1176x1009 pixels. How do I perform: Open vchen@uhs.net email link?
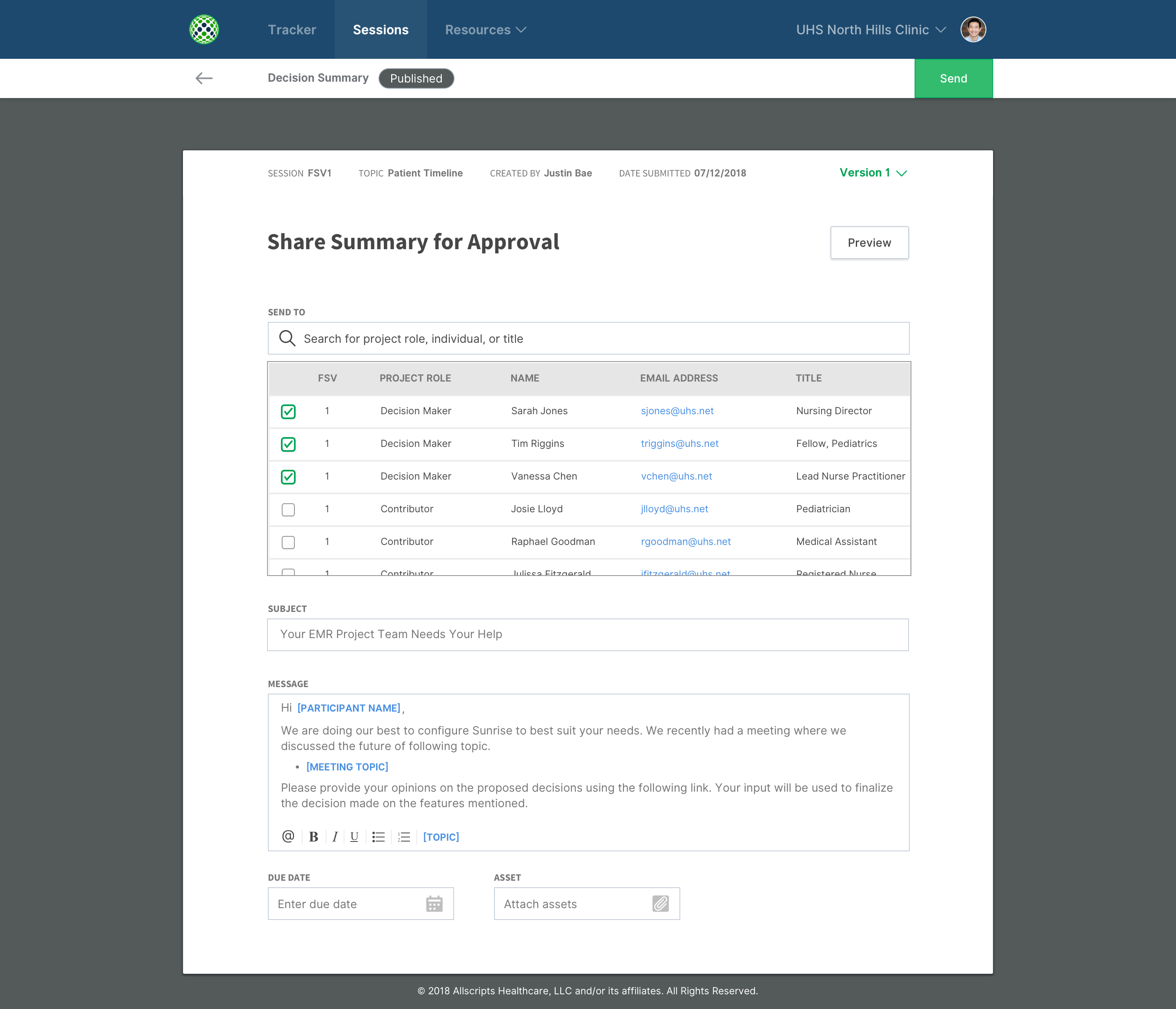pos(676,476)
